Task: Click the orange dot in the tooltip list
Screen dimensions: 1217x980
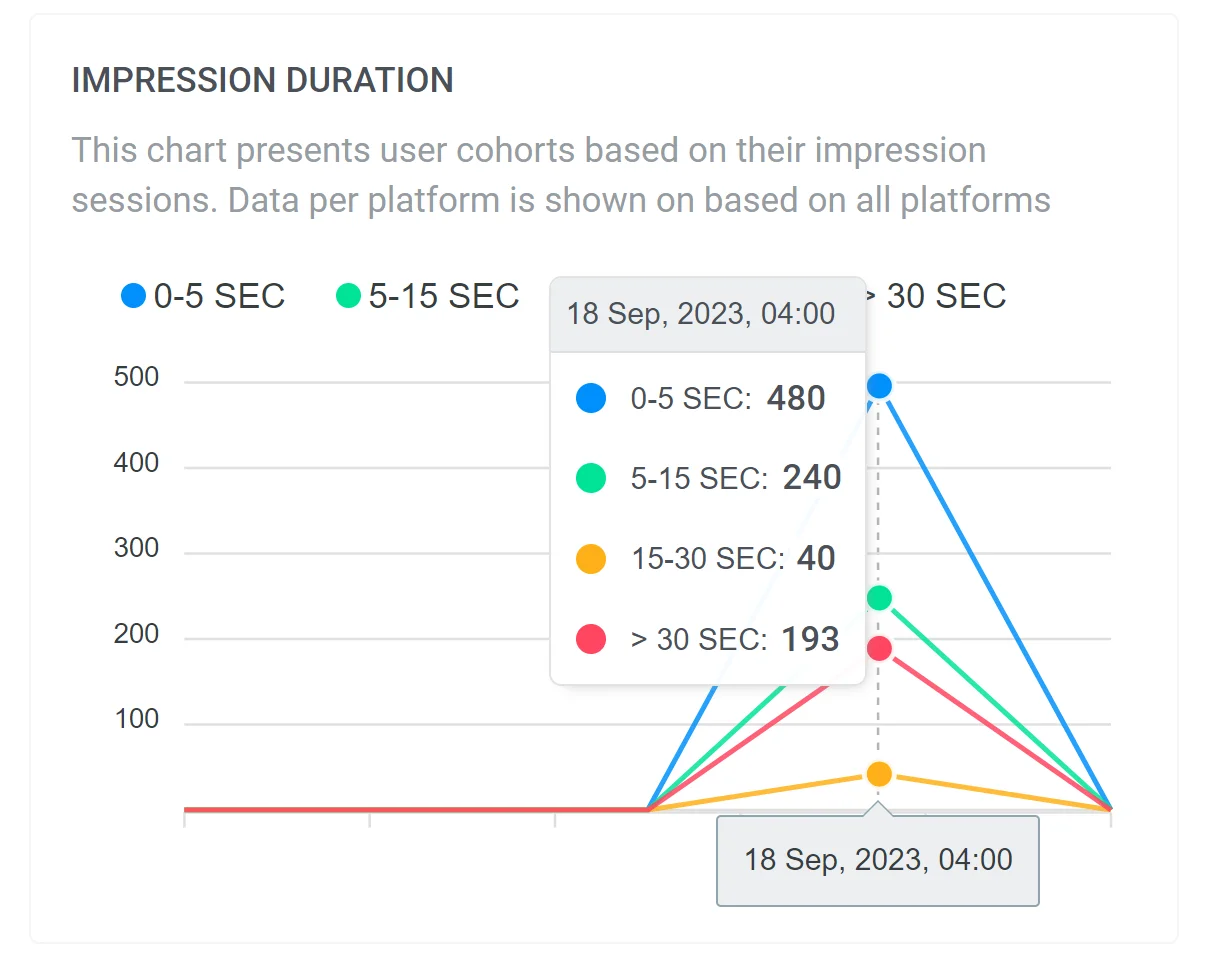Action: pos(591,559)
